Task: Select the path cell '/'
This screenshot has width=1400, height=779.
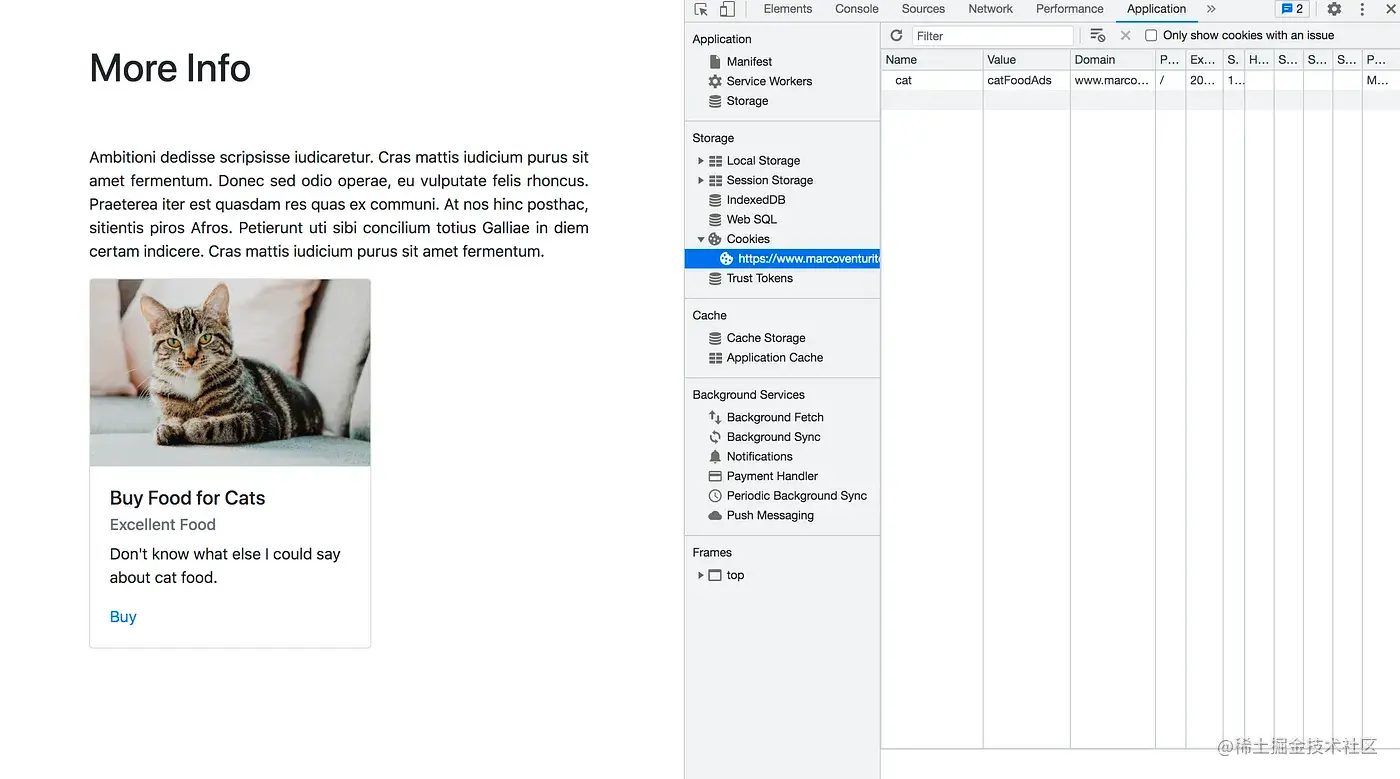Action: [x=1171, y=80]
